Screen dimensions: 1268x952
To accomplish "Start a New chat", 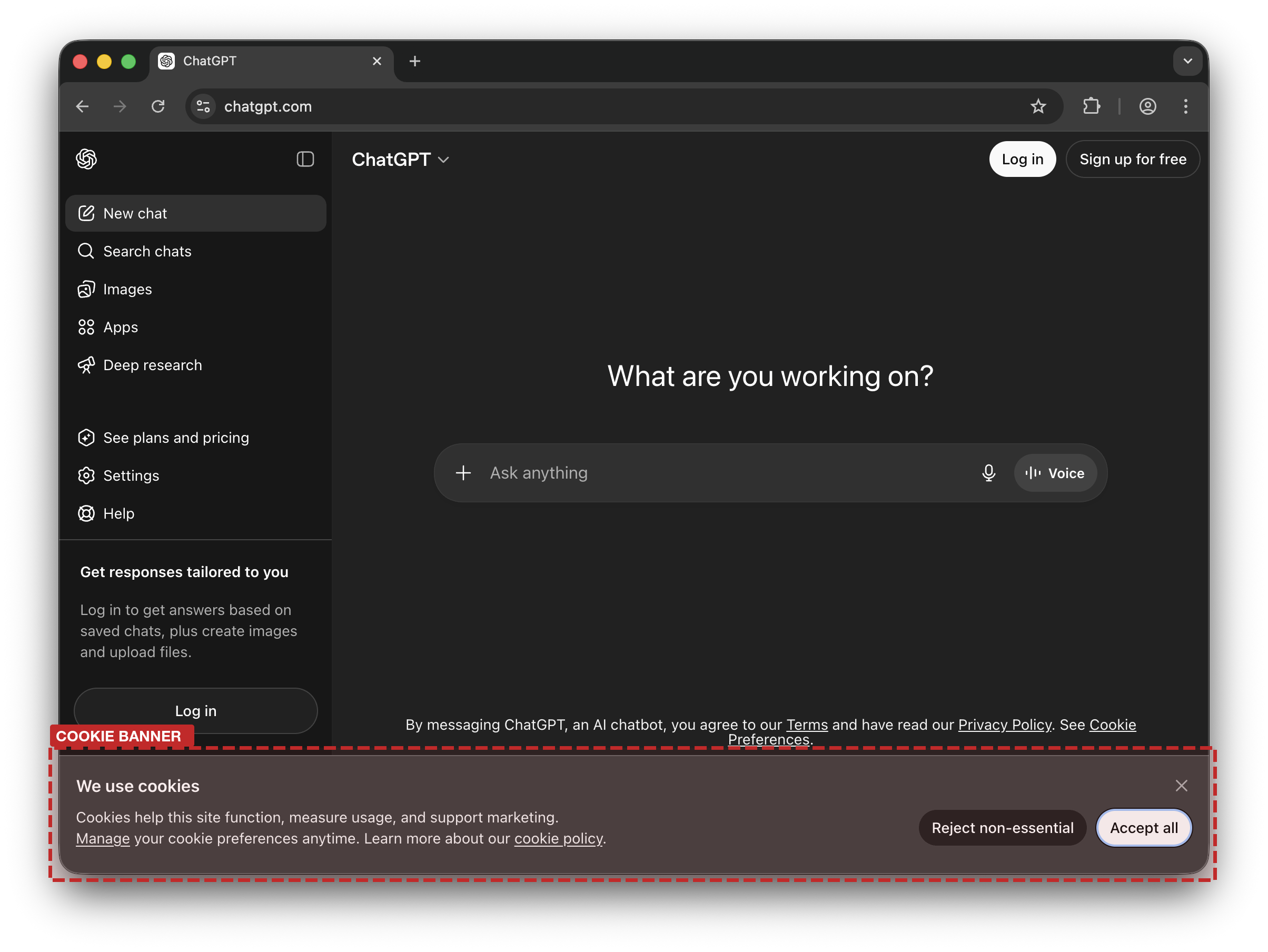I will coord(196,213).
